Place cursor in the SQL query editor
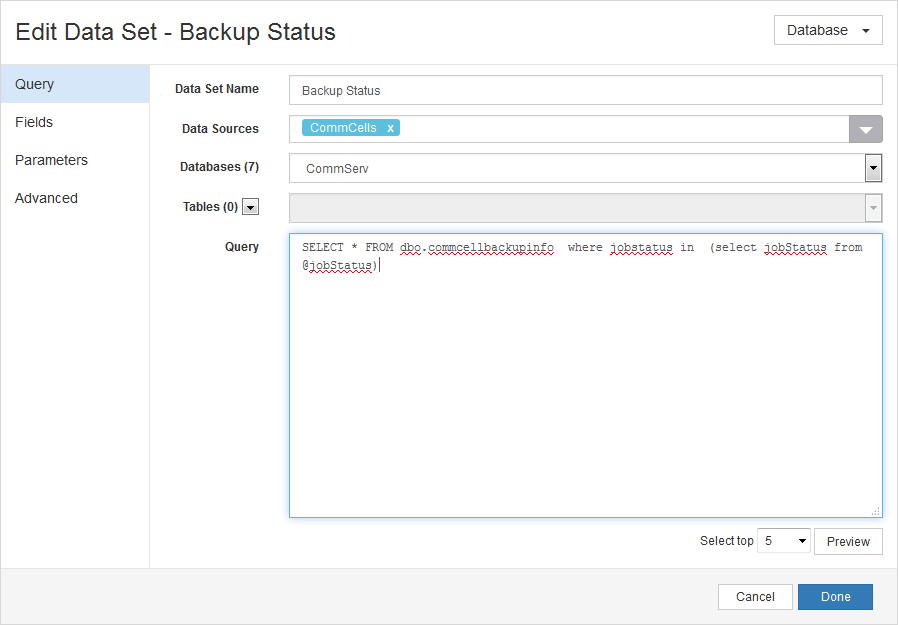898x625 pixels. 585,375
